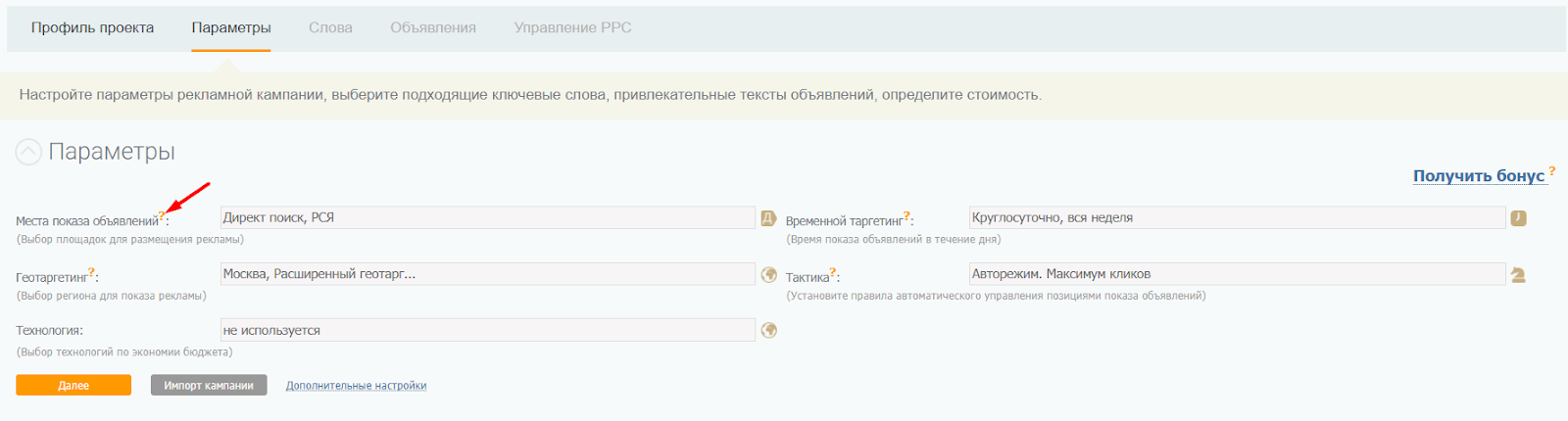Show the help hint for Тактика
This screenshot has height=421, width=1568.
(x=833, y=272)
